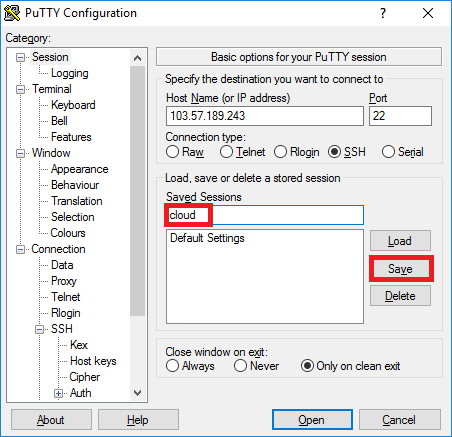Open the Colours settings category
This screenshot has width=452, height=437.
pyautogui.click(x=68, y=233)
